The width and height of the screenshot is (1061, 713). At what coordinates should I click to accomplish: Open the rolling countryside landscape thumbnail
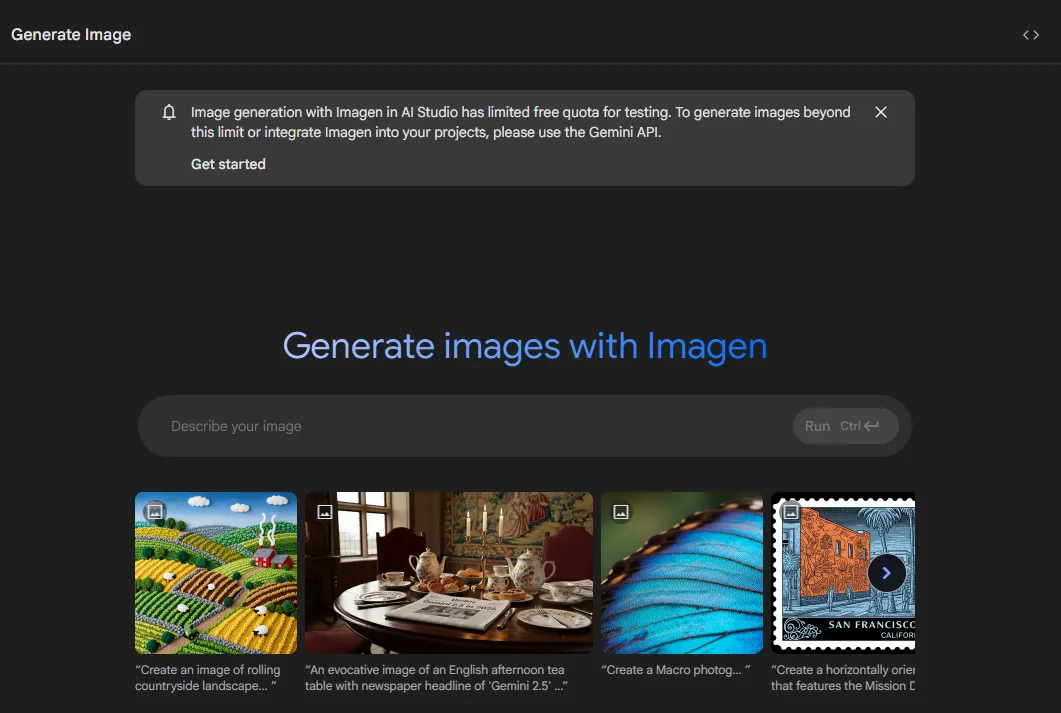(216, 573)
